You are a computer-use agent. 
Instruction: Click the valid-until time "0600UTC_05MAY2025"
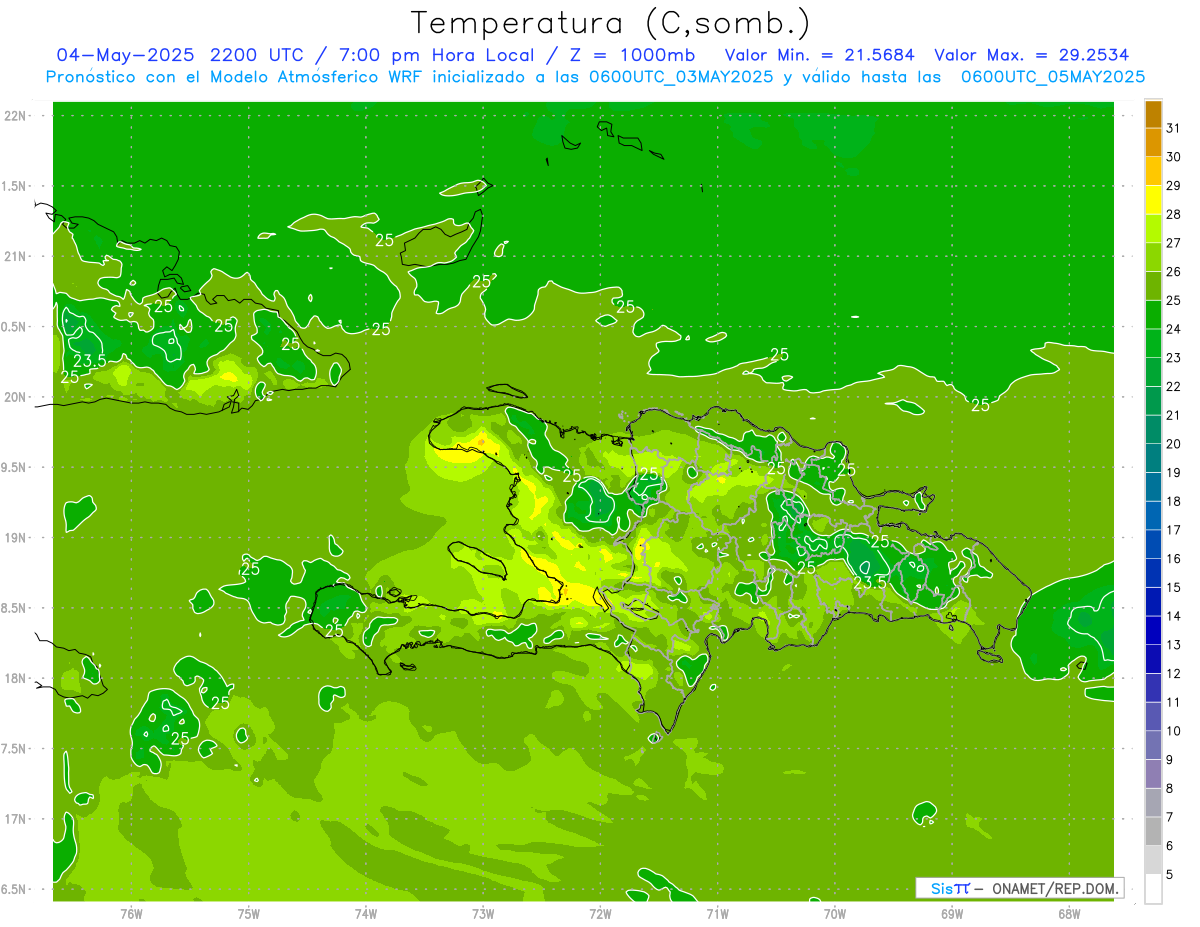tap(1053, 77)
